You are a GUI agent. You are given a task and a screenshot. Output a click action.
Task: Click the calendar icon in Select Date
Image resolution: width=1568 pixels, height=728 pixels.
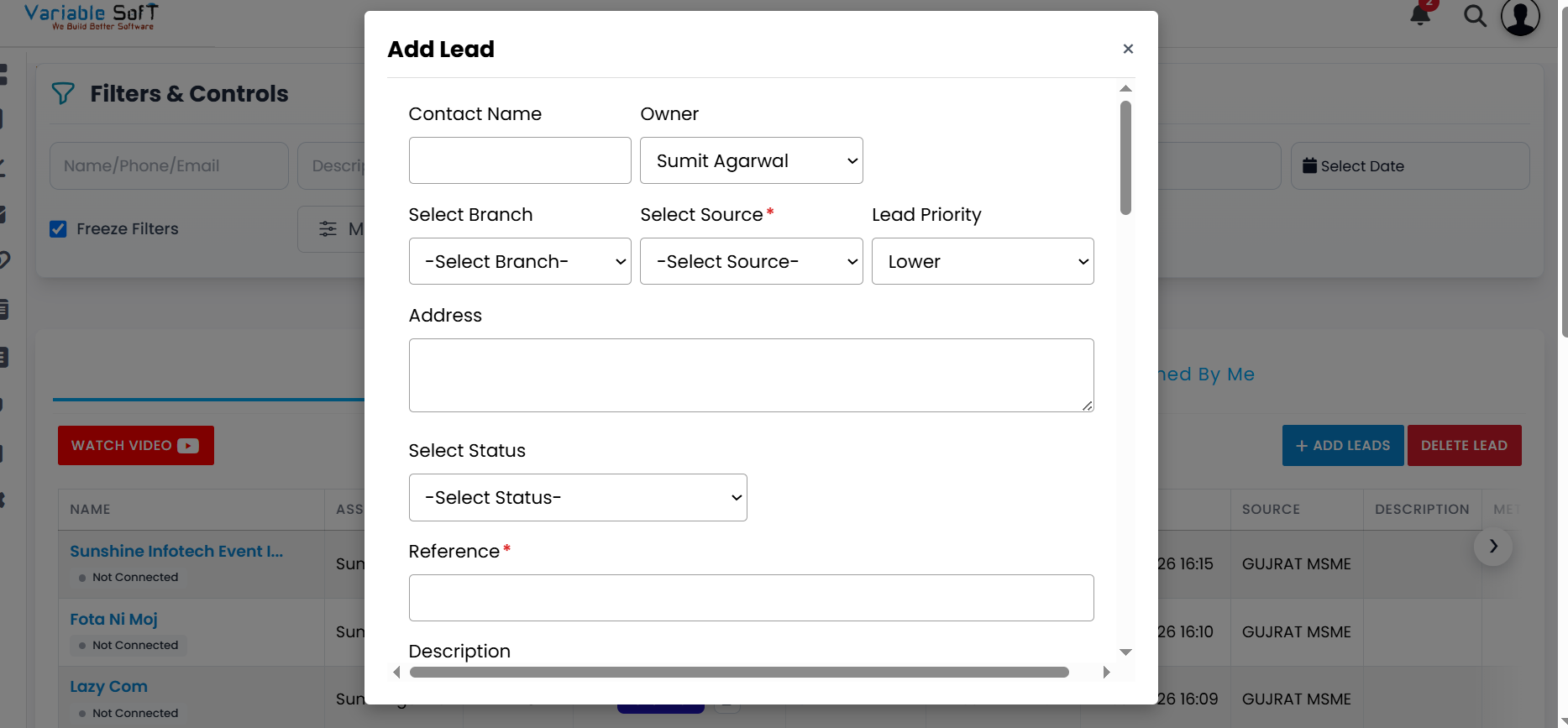(1309, 165)
